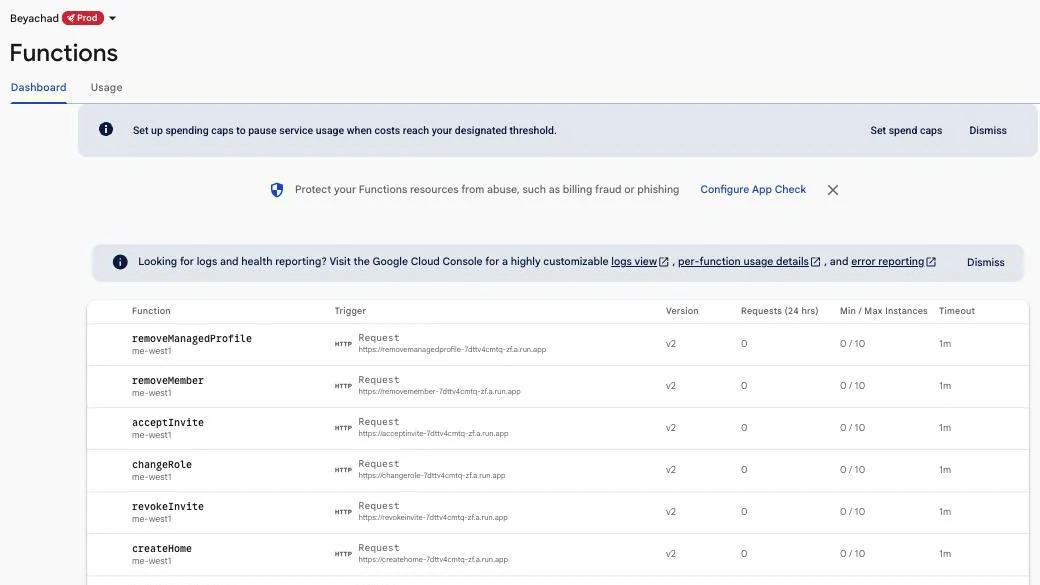Image resolution: width=1040 pixels, height=585 pixels.
Task: Click external link icon beside error reporting
Action: 931,262
